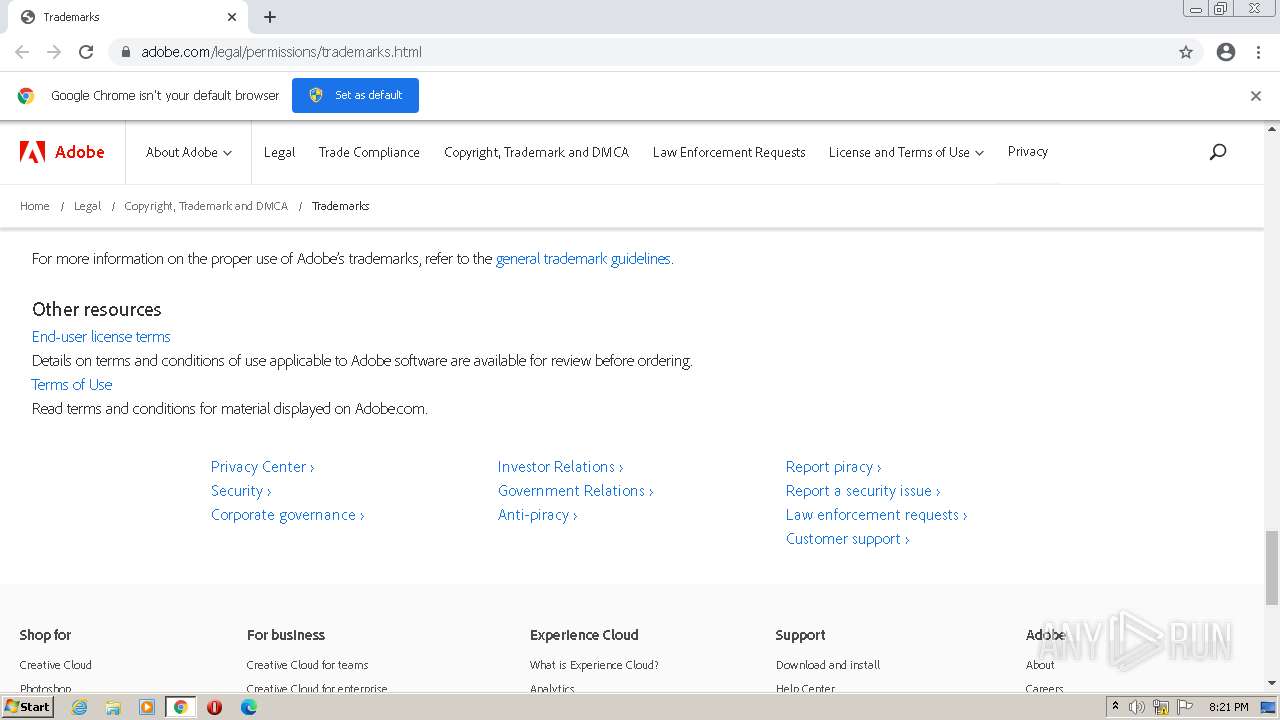The image size is (1280, 720).
Task: Open Chrome's three-dot menu
Action: click(1258, 52)
